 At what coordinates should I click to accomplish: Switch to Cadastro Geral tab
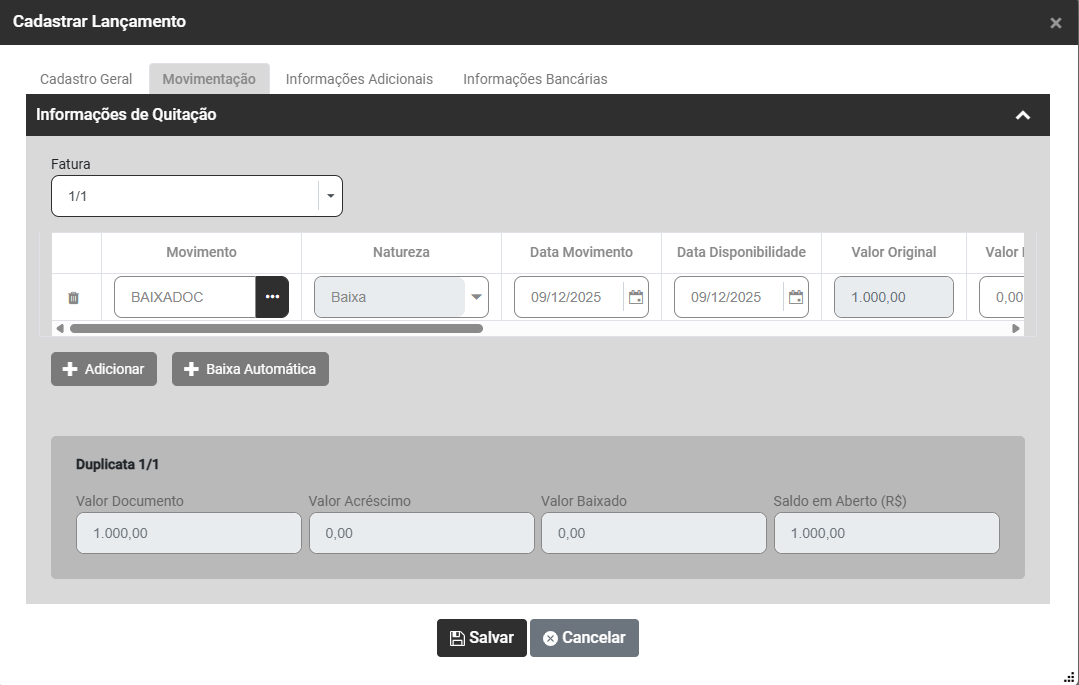pyautogui.click(x=86, y=79)
